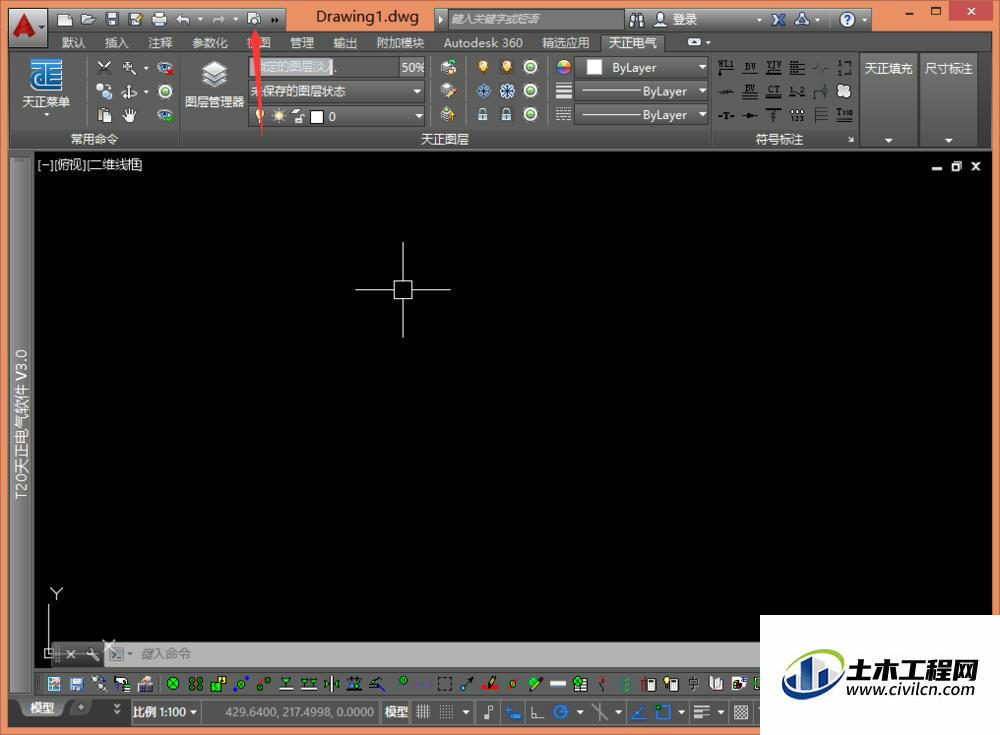This screenshot has width=1000, height=735.
Task: Open the Help question mark icon
Action: [x=847, y=20]
